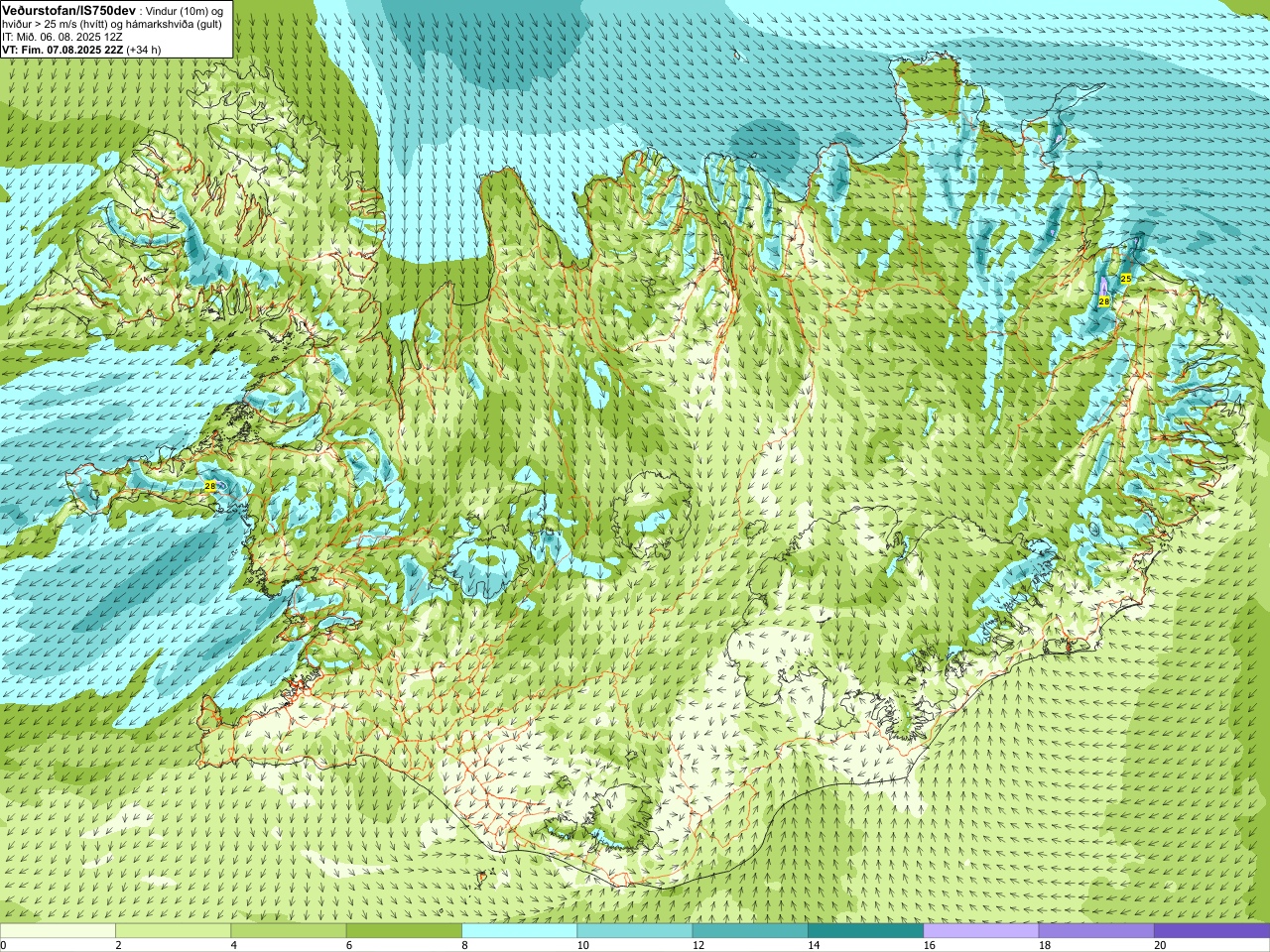The width and height of the screenshot is (1270, 952).
Task: Pick the light yellow-green 2–4 legend swatch
Action: pos(173,931)
